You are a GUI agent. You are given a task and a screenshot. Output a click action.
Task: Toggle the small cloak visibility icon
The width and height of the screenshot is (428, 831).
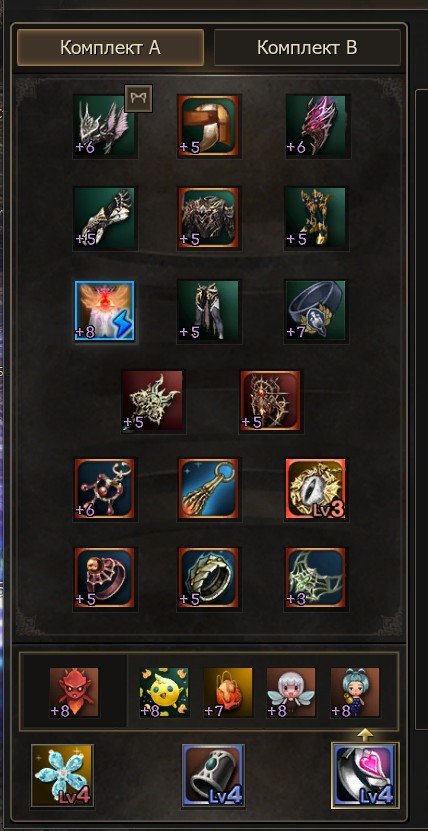click(139, 98)
